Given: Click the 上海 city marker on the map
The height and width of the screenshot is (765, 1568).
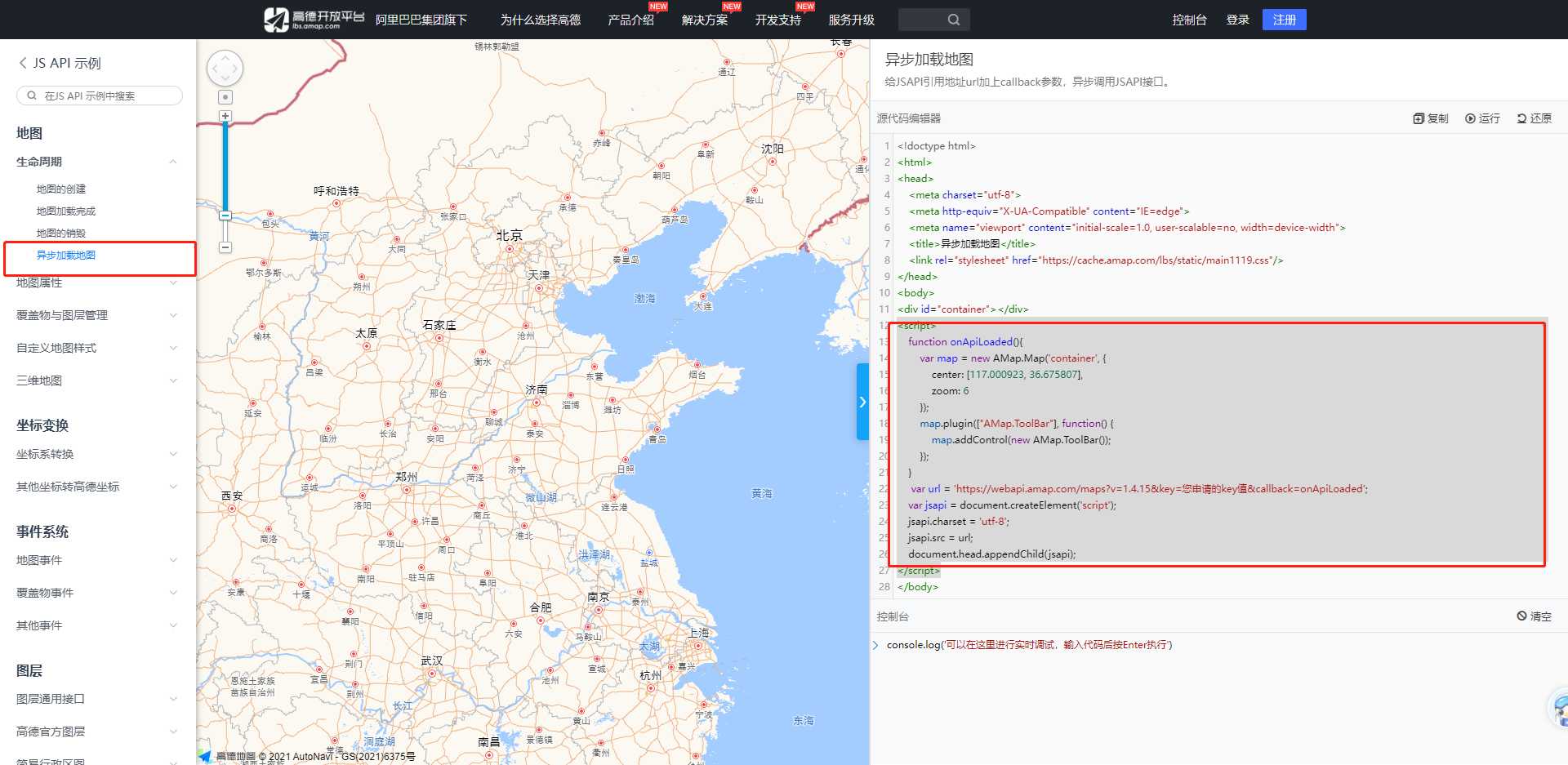Looking at the screenshot, I should (x=697, y=646).
